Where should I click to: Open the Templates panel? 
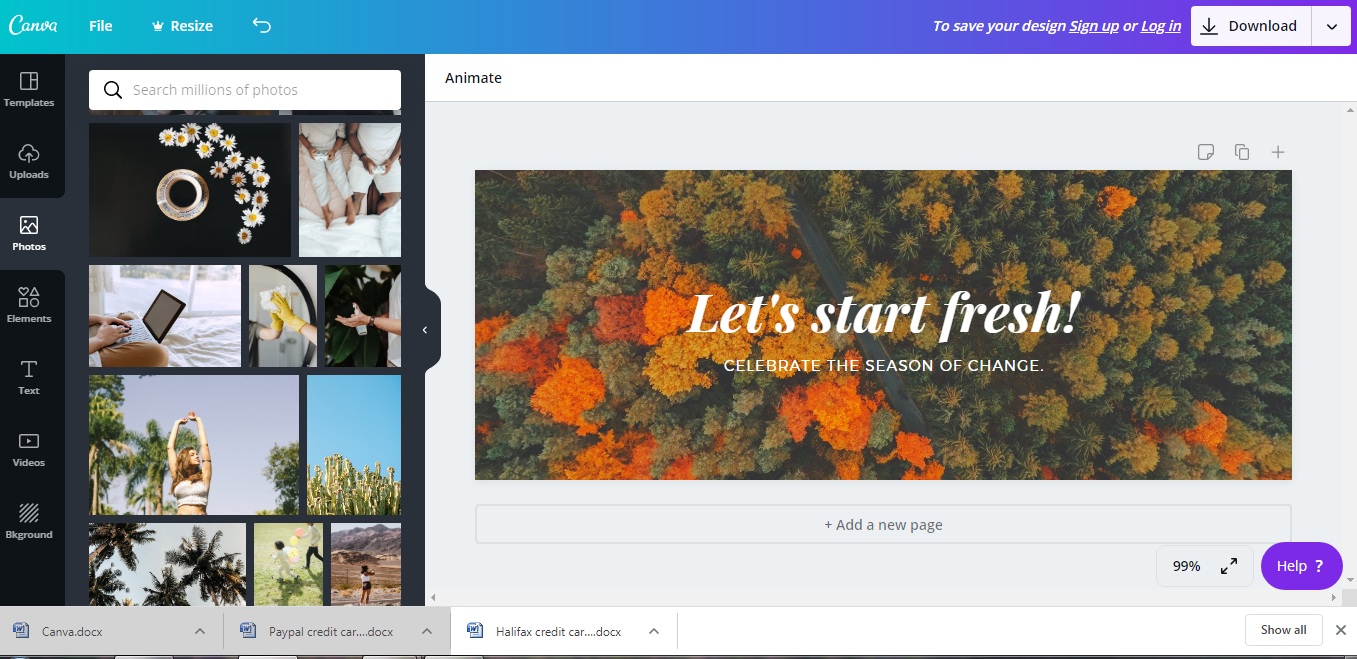tap(29, 90)
